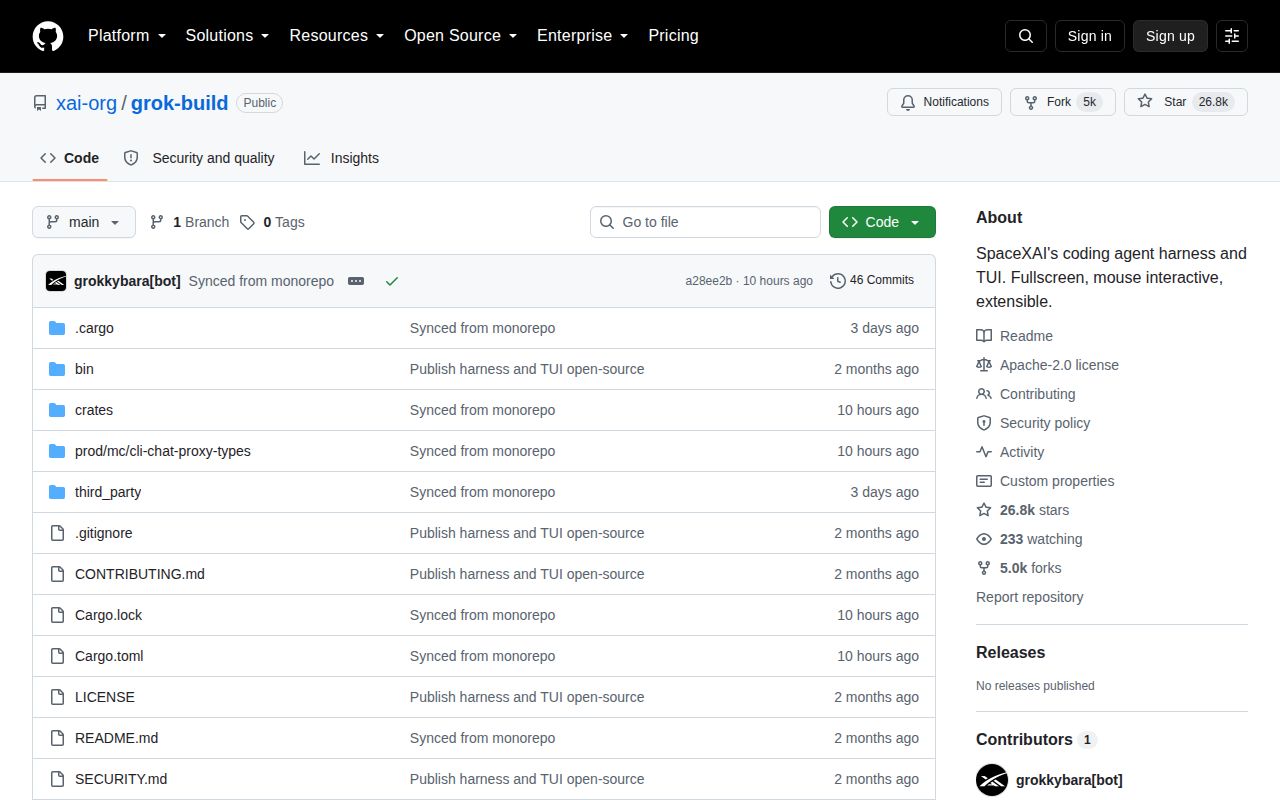Click the Sign up button

pyautogui.click(x=1170, y=36)
